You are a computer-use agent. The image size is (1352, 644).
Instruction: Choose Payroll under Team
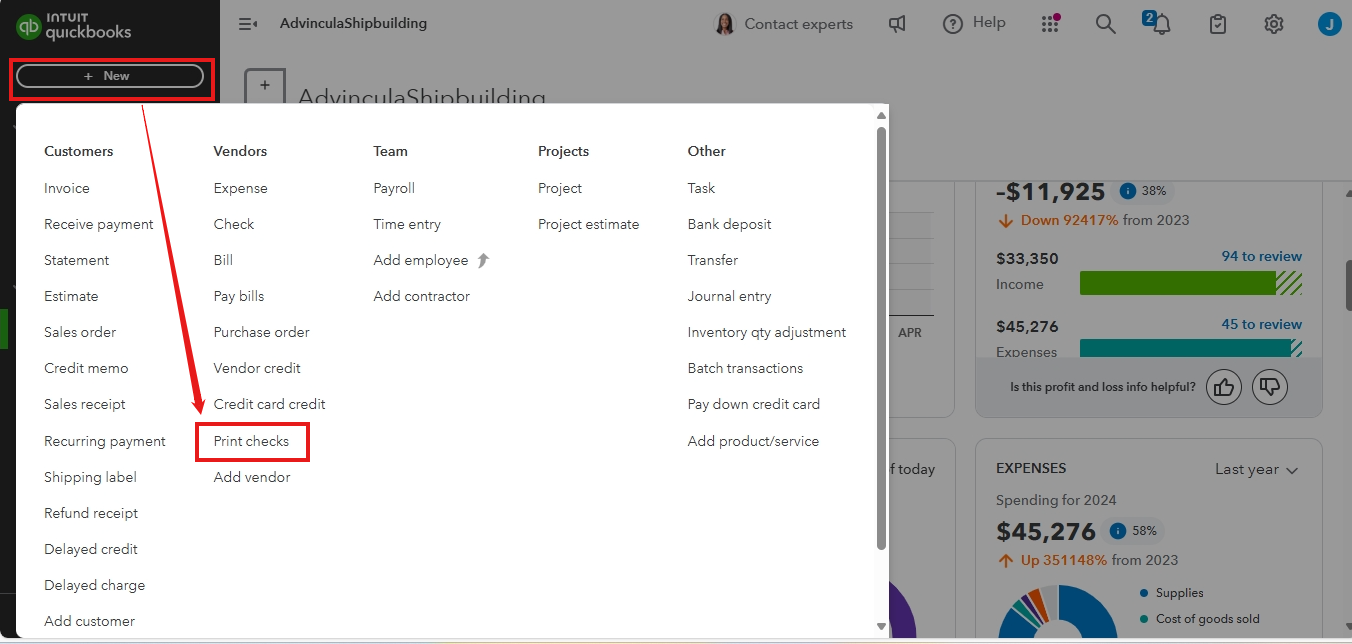[x=394, y=188]
